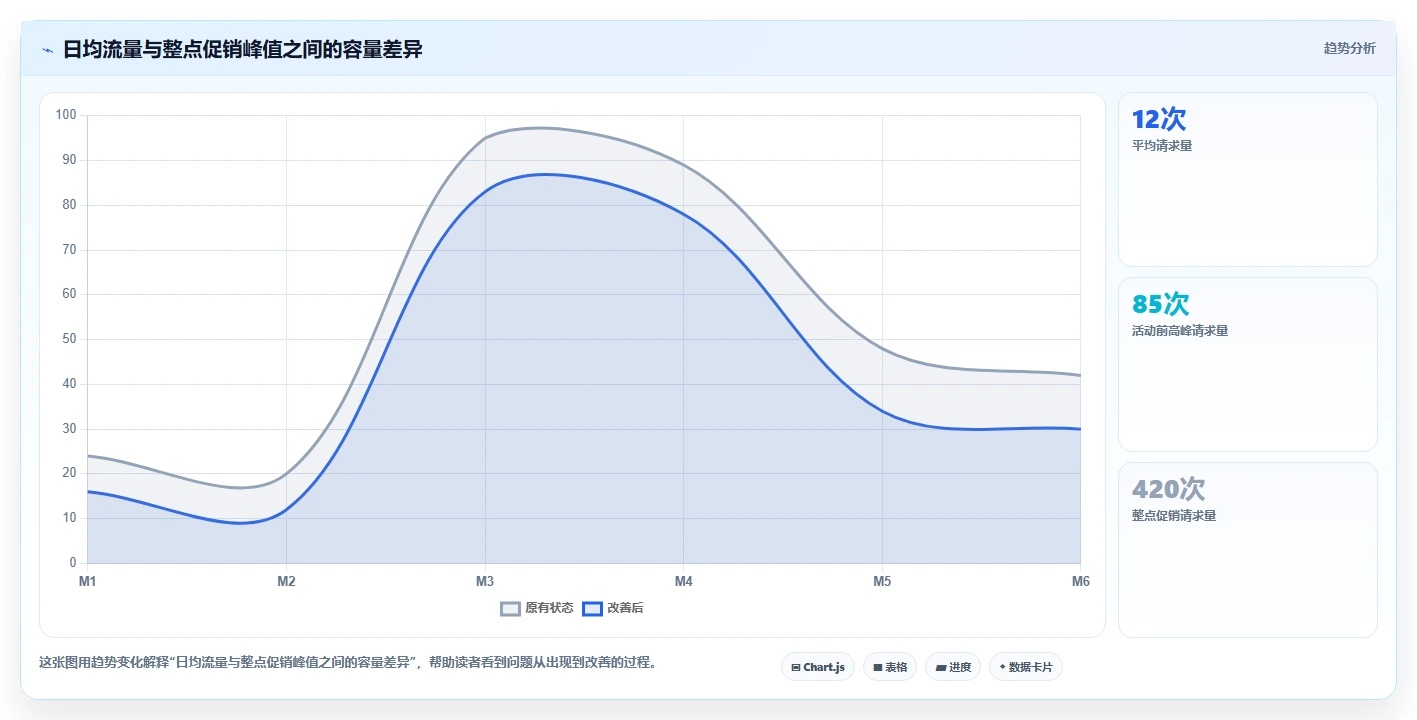1417x720 pixels.
Task: Click the 50 y-axis value
Action: click(69, 339)
